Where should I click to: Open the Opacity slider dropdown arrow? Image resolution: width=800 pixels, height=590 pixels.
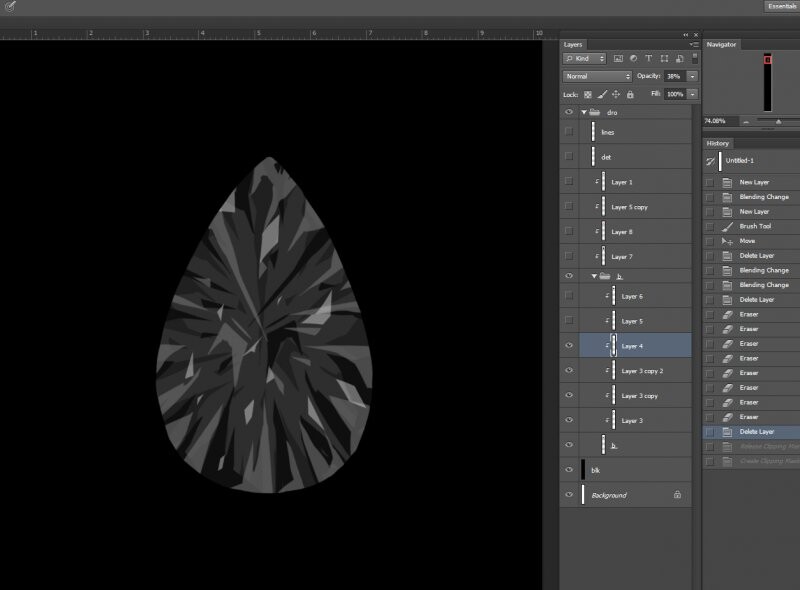coord(692,76)
